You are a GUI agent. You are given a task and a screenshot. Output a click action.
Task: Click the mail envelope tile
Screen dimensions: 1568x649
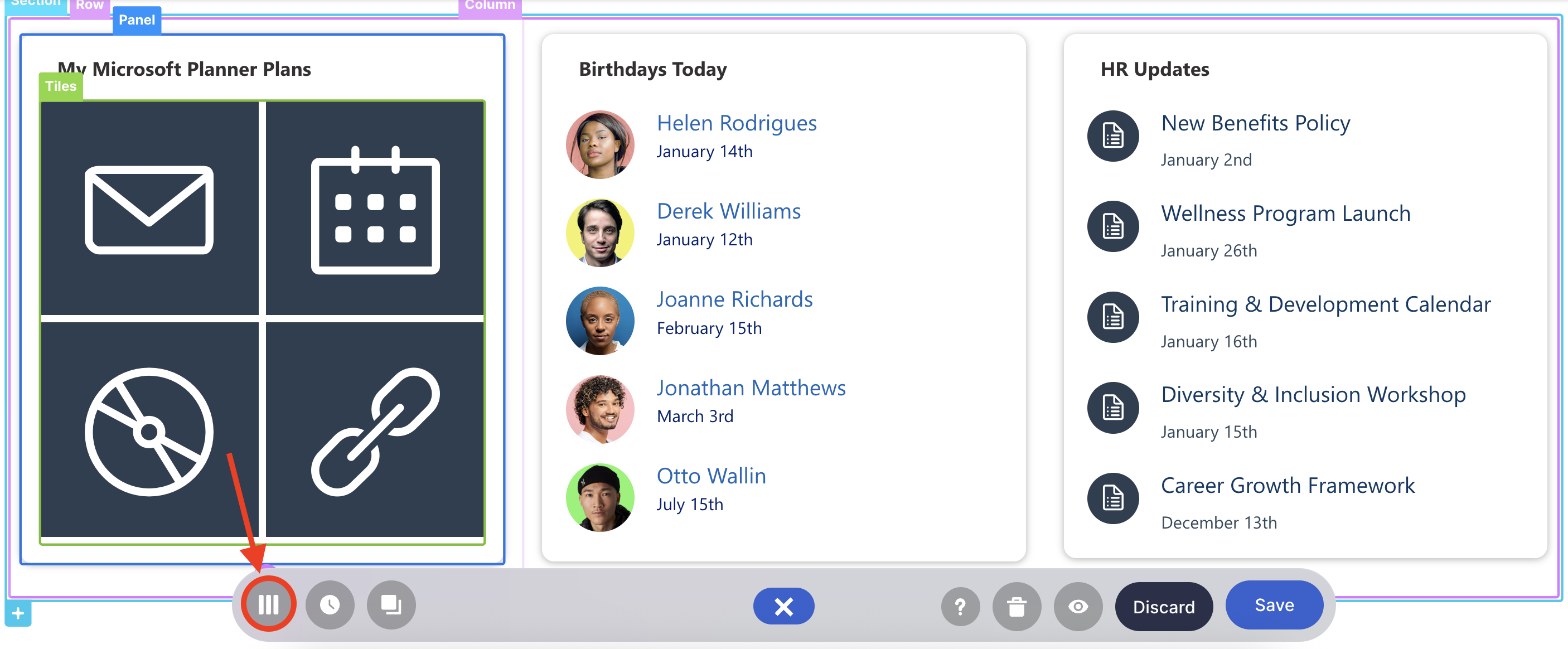149,209
